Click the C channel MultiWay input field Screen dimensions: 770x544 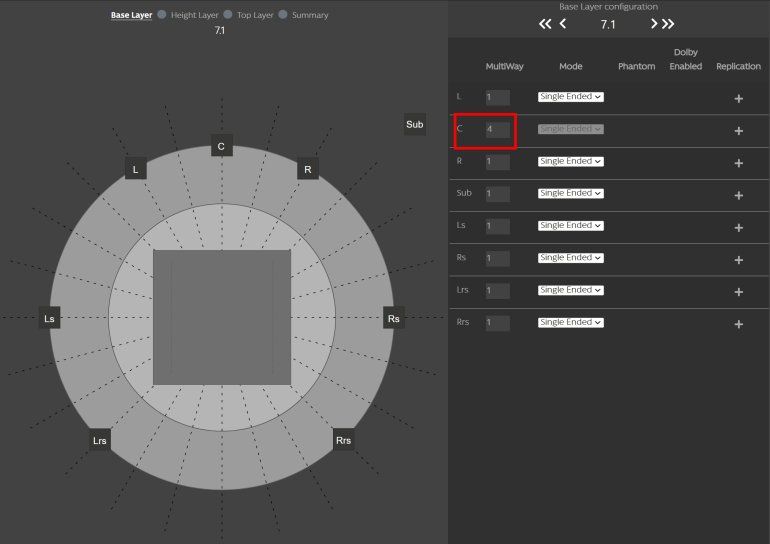(x=497, y=130)
